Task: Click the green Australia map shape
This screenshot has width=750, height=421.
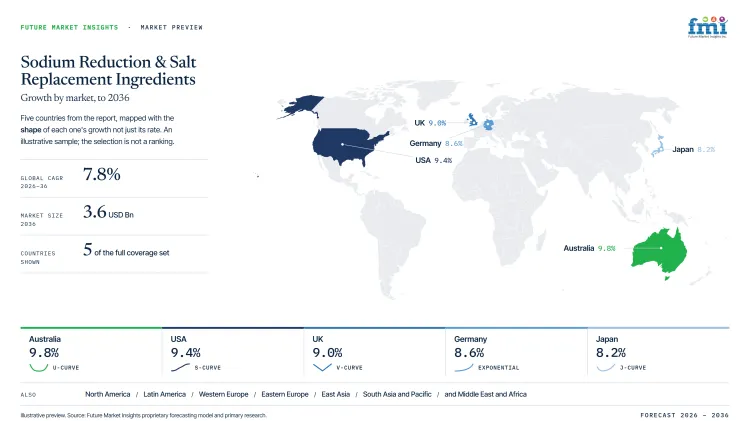Action: pyautogui.click(x=660, y=249)
